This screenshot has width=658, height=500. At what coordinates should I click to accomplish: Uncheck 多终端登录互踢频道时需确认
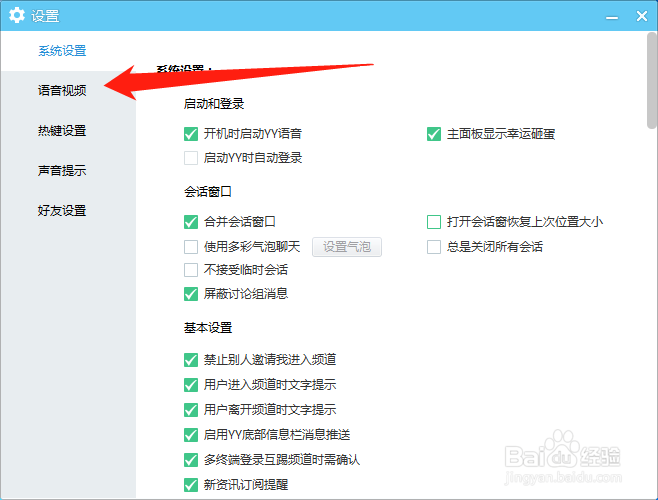191,460
